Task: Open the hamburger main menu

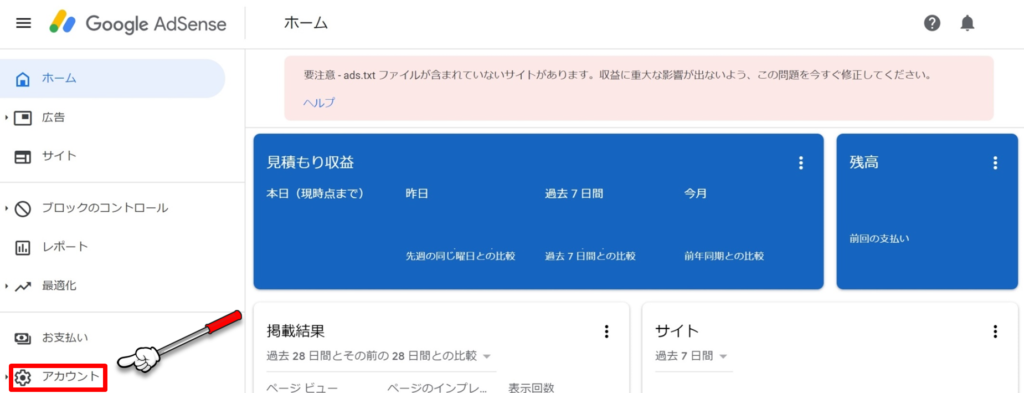Action: click(x=24, y=24)
